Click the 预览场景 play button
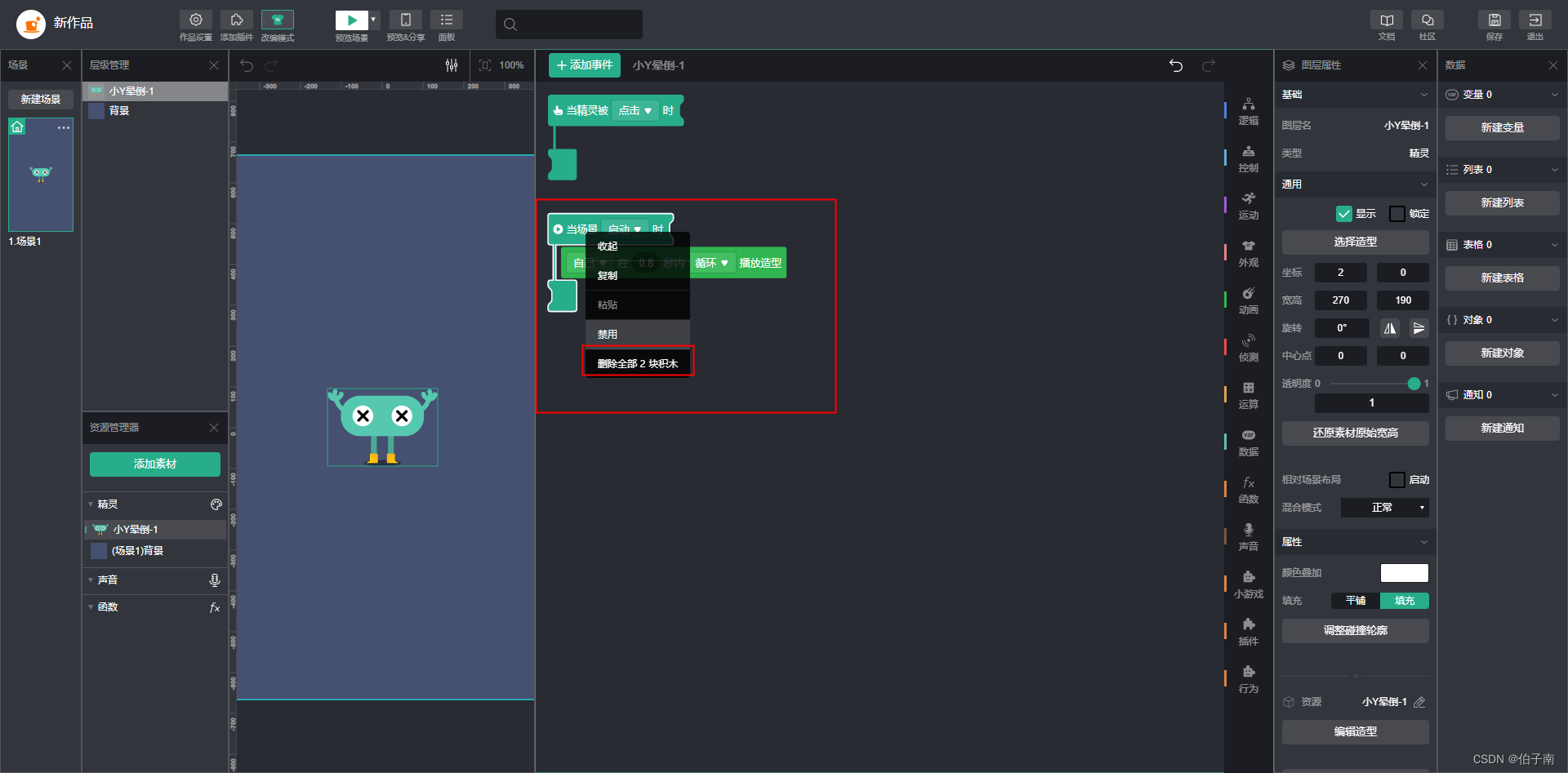Screen dimensions: 1568x773 [351, 20]
